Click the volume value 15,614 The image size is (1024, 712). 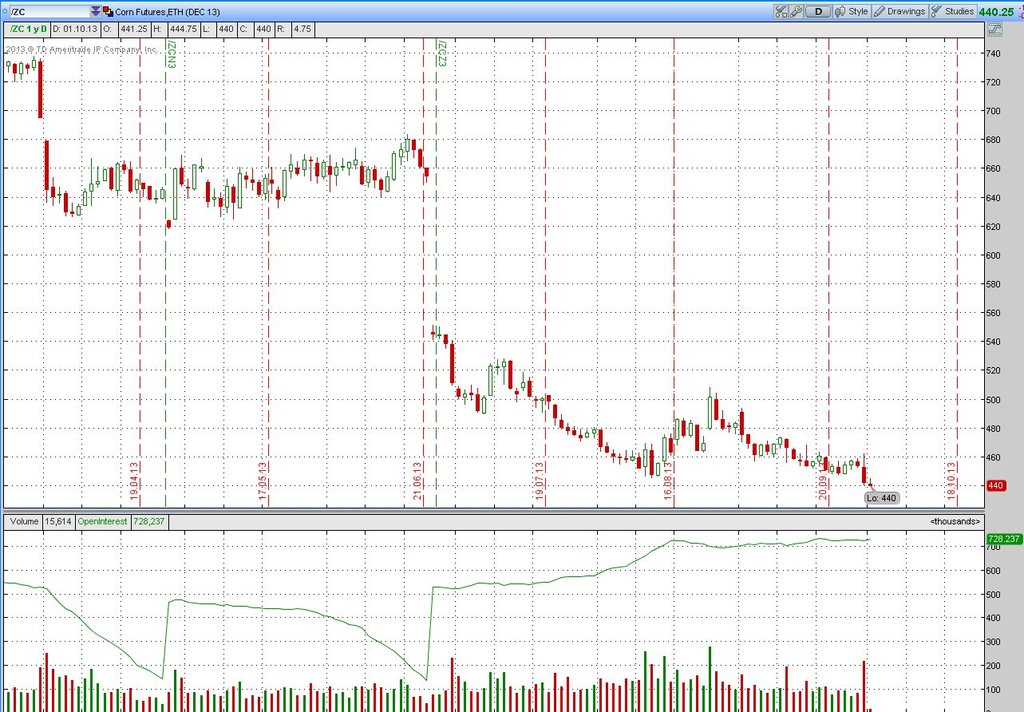58,521
